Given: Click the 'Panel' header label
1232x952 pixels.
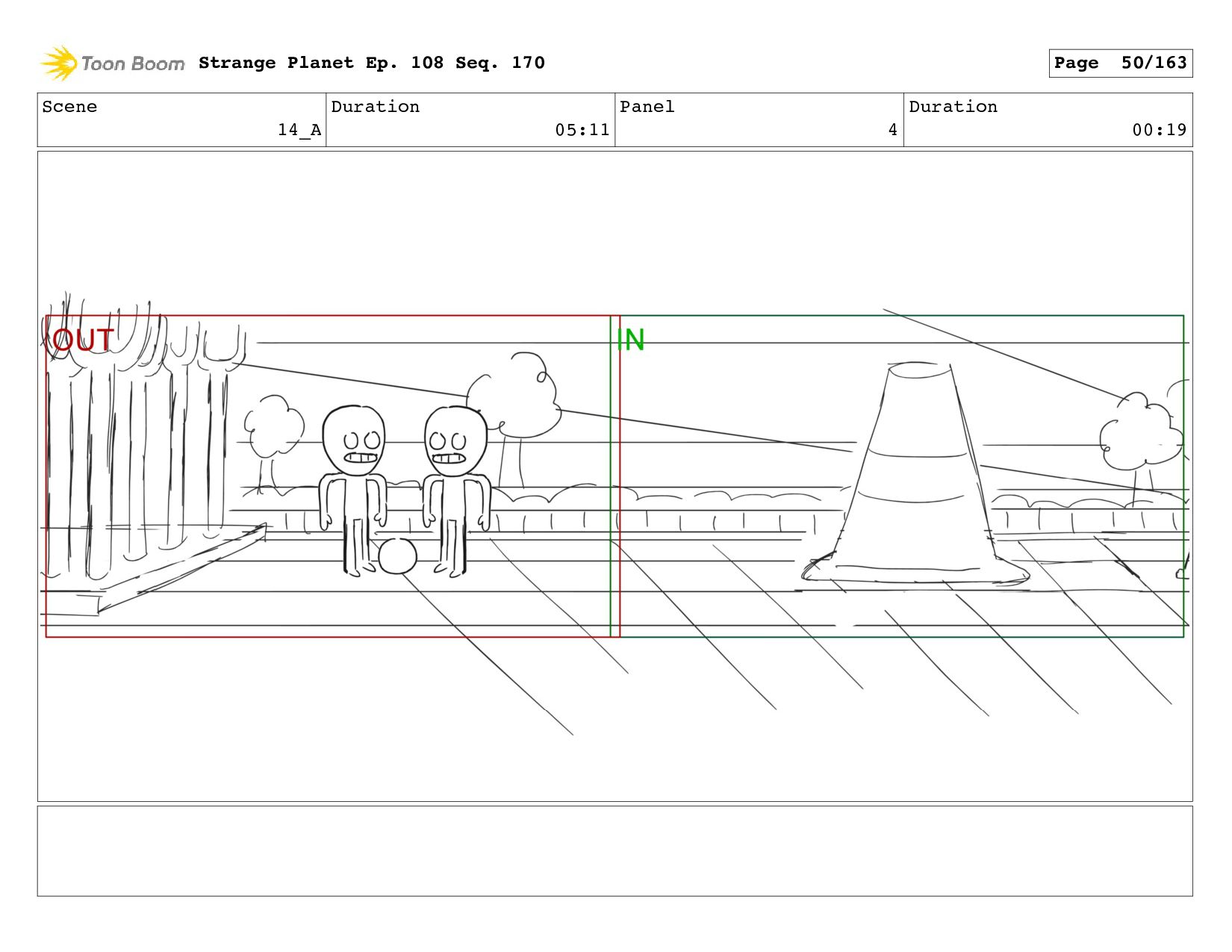Looking at the screenshot, I should click(647, 107).
